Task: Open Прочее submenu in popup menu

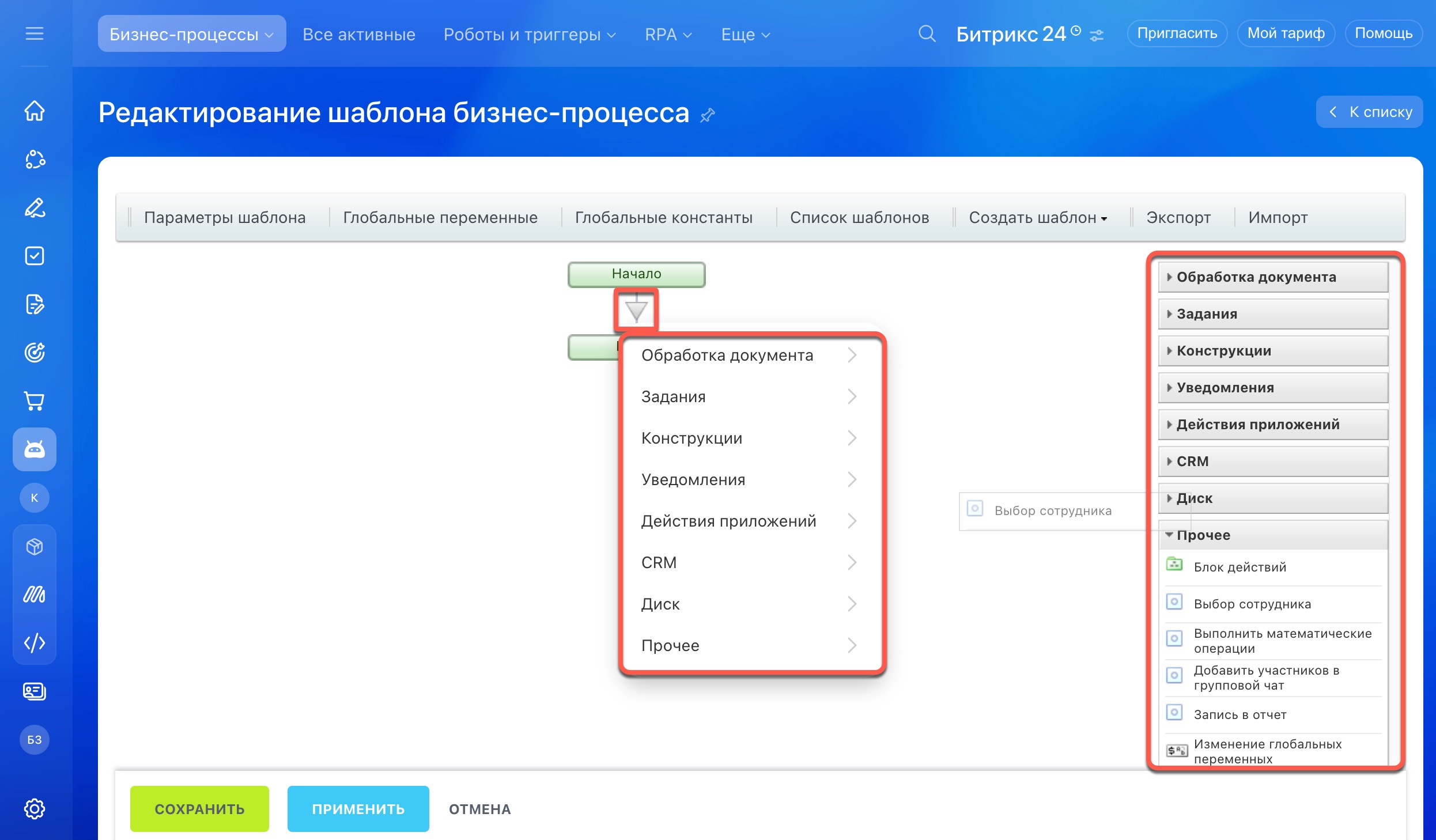Action: (x=751, y=646)
